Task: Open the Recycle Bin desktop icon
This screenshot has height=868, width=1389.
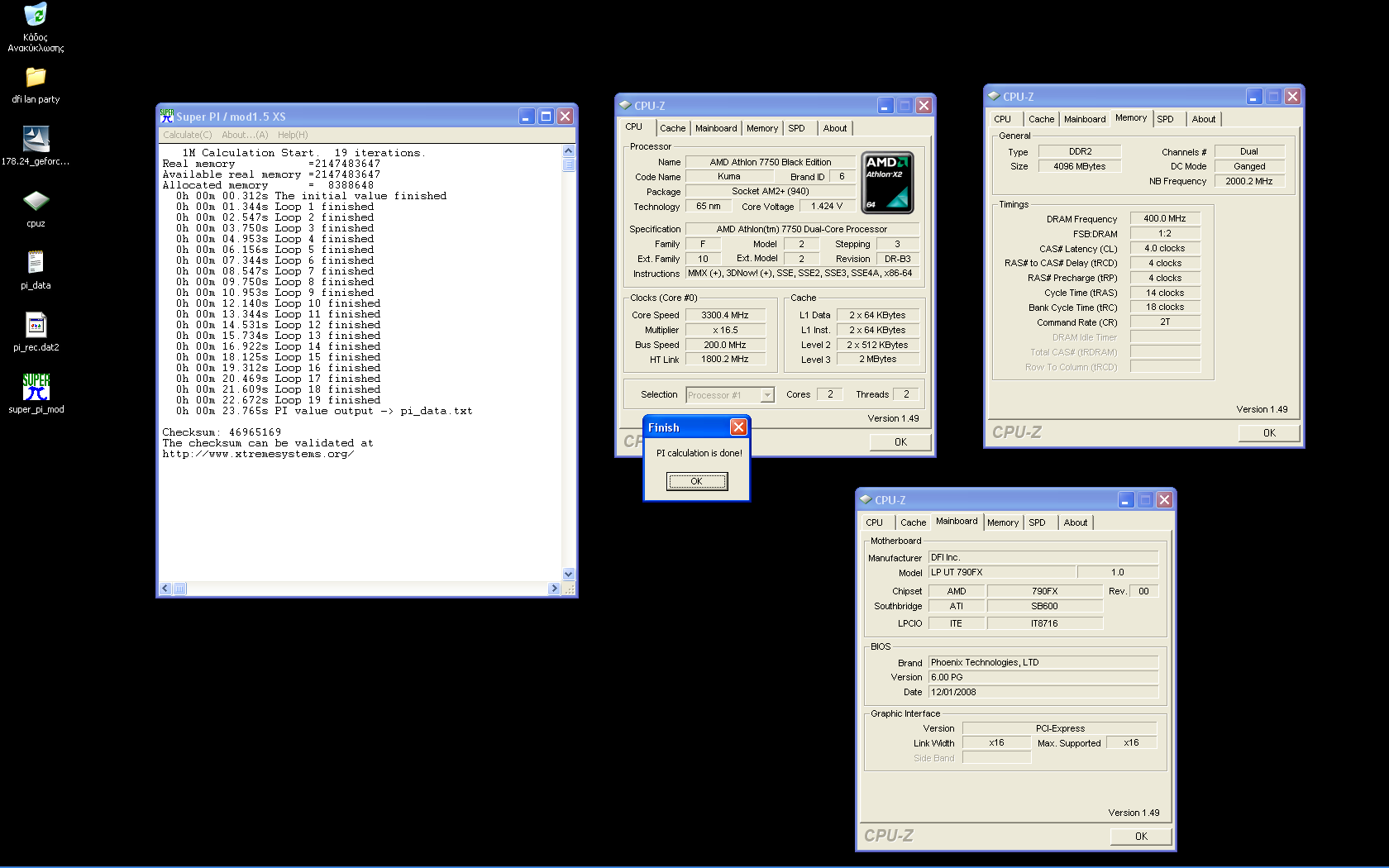Action: 36,15
